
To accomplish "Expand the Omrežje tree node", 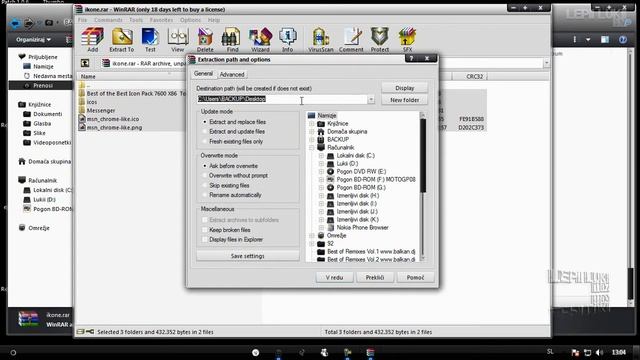I will pos(312,236).
